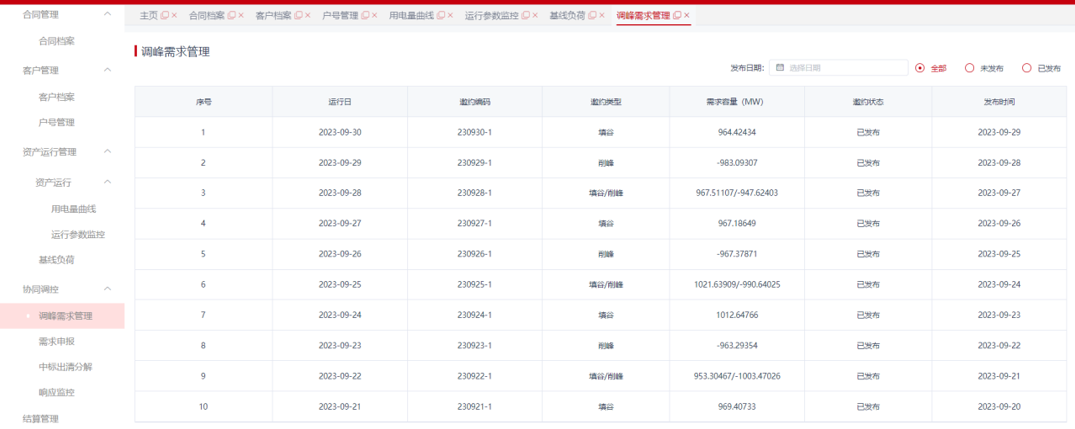Click capacity value -983.09307
Screen dimensions: 1075x429
[x=736, y=163]
